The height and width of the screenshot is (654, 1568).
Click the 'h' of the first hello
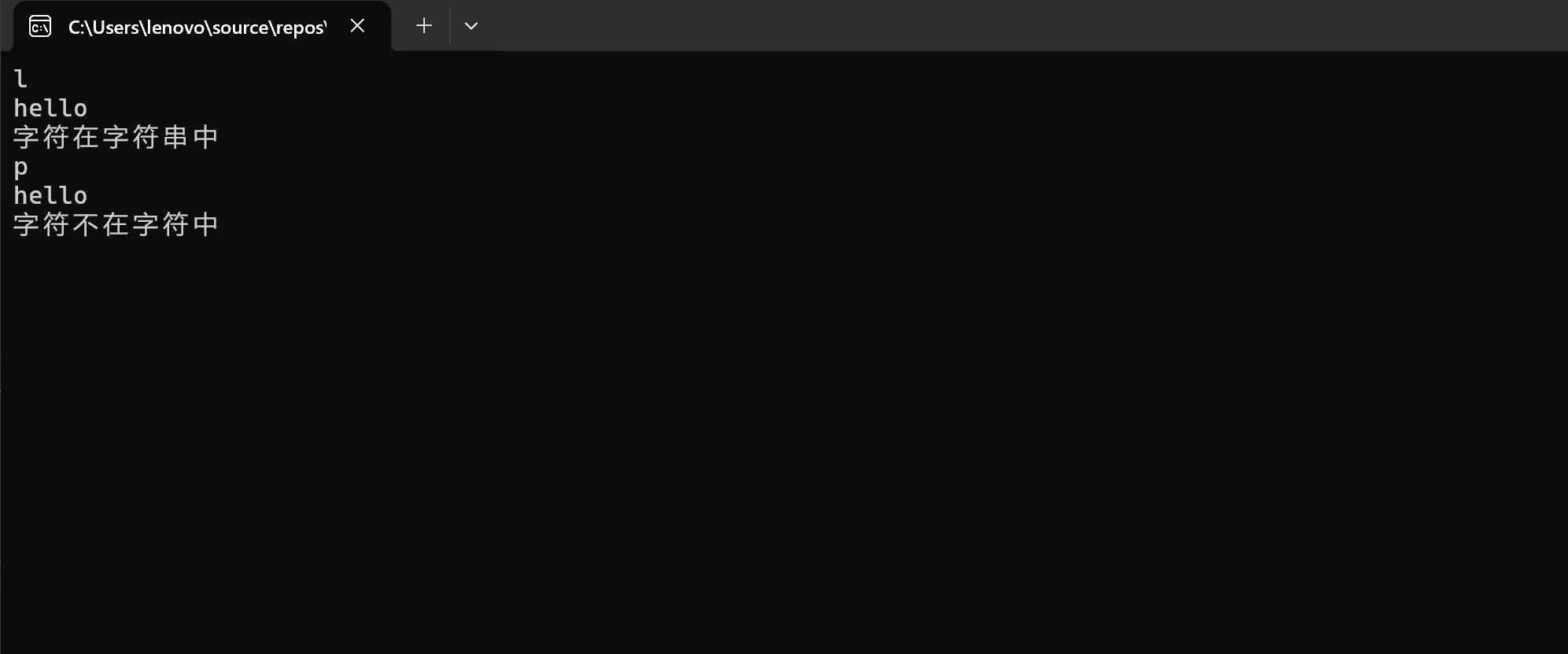pos(20,108)
